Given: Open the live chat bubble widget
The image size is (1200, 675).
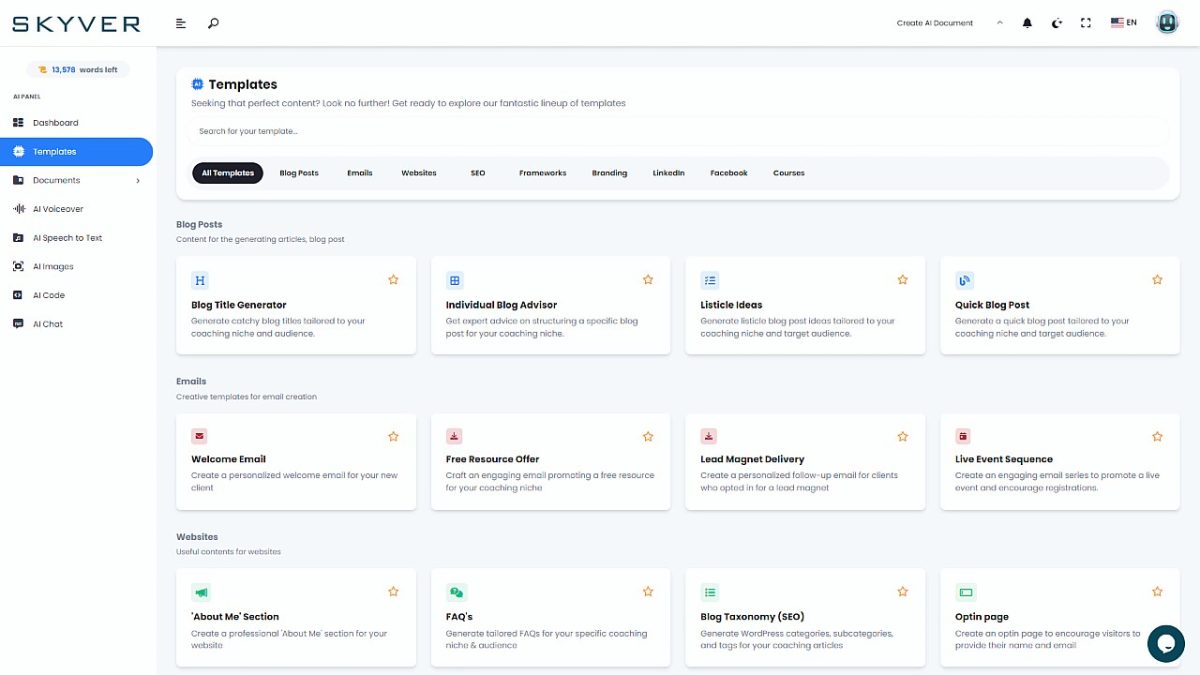Looking at the screenshot, I should click(x=1165, y=644).
